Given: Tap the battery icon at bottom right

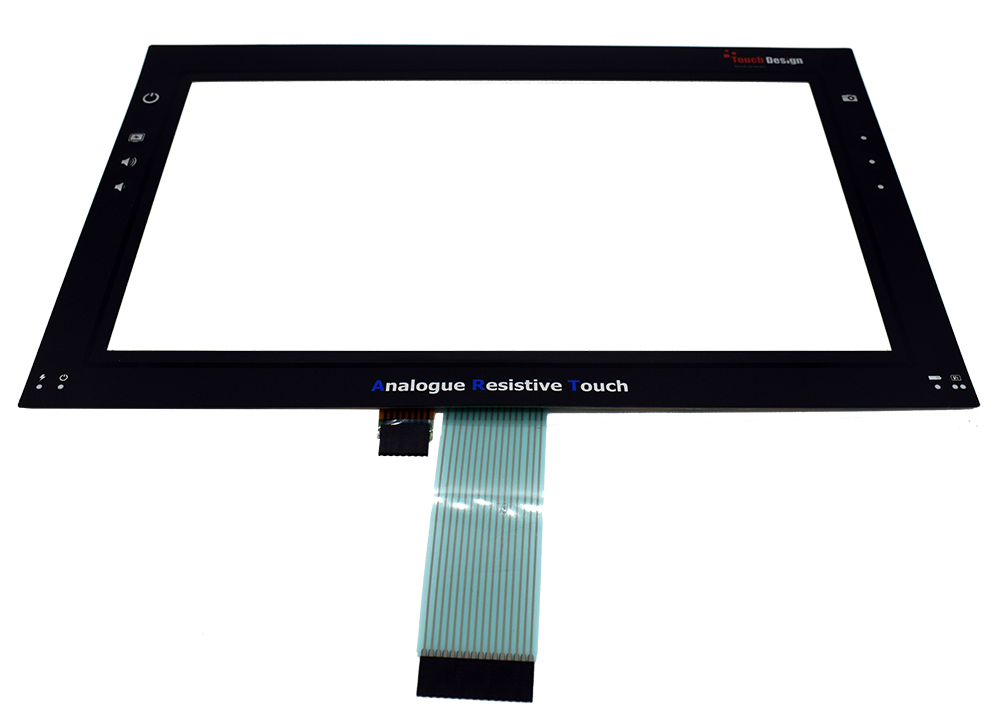Looking at the screenshot, I should click(935, 377).
